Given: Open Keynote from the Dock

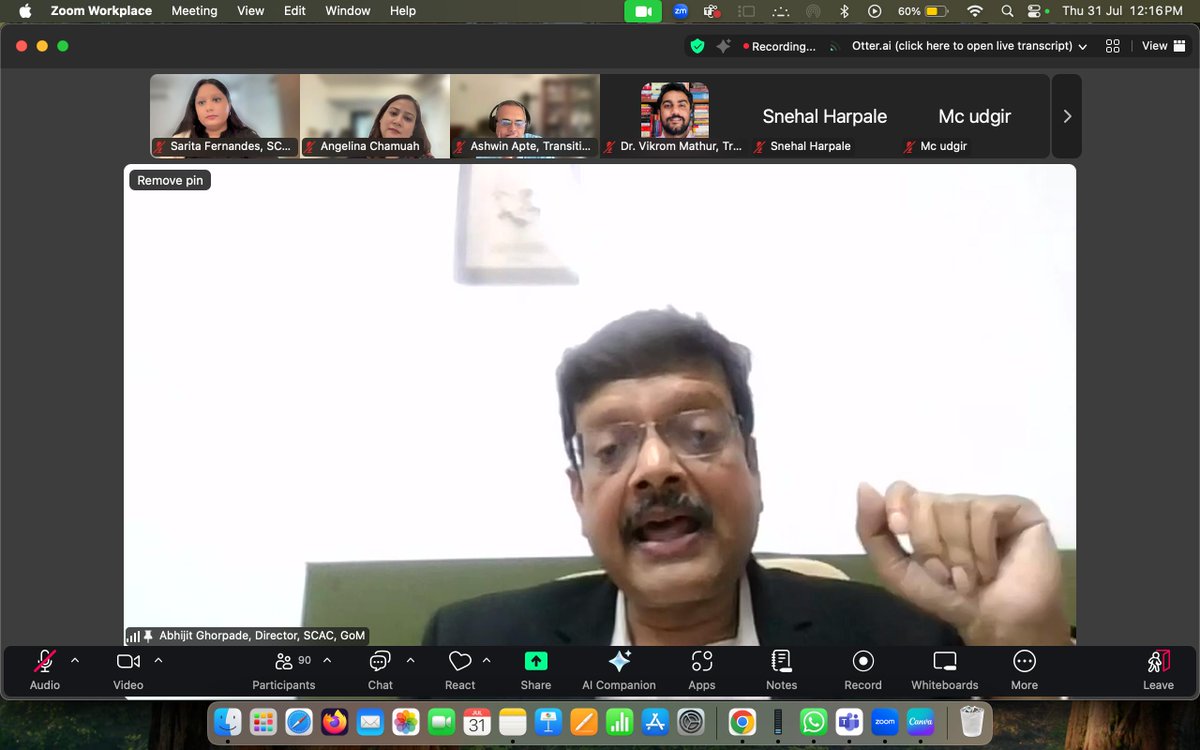Looking at the screenshot, I should (548, 721).
